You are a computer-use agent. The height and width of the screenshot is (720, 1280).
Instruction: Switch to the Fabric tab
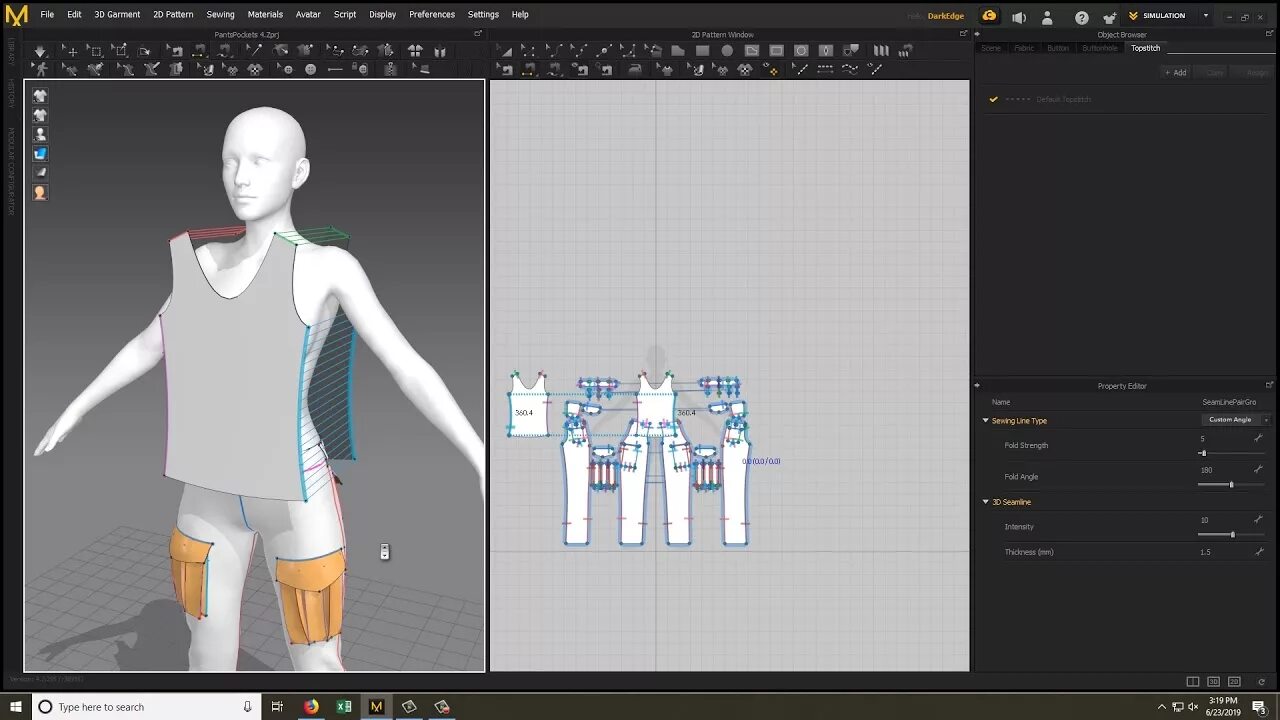coord(1024,48)
